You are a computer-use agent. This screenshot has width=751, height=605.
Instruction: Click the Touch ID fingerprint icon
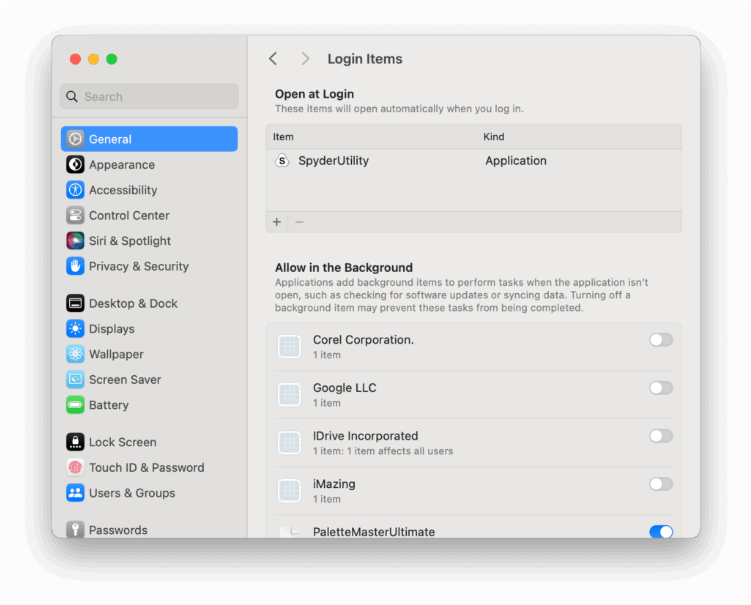click(x=75, y=467)
